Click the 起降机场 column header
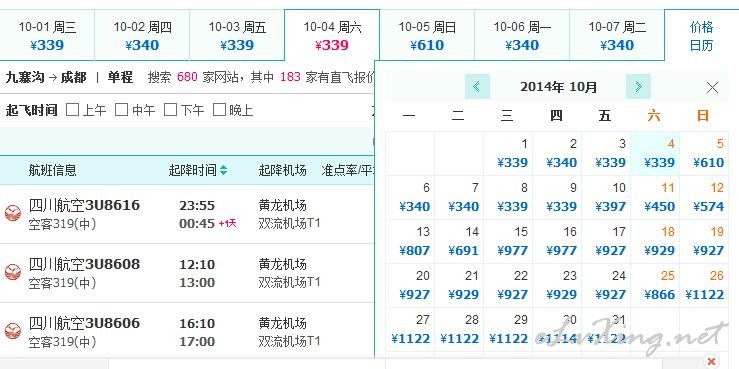Screen dimensions: 739x369 (282, 170)
